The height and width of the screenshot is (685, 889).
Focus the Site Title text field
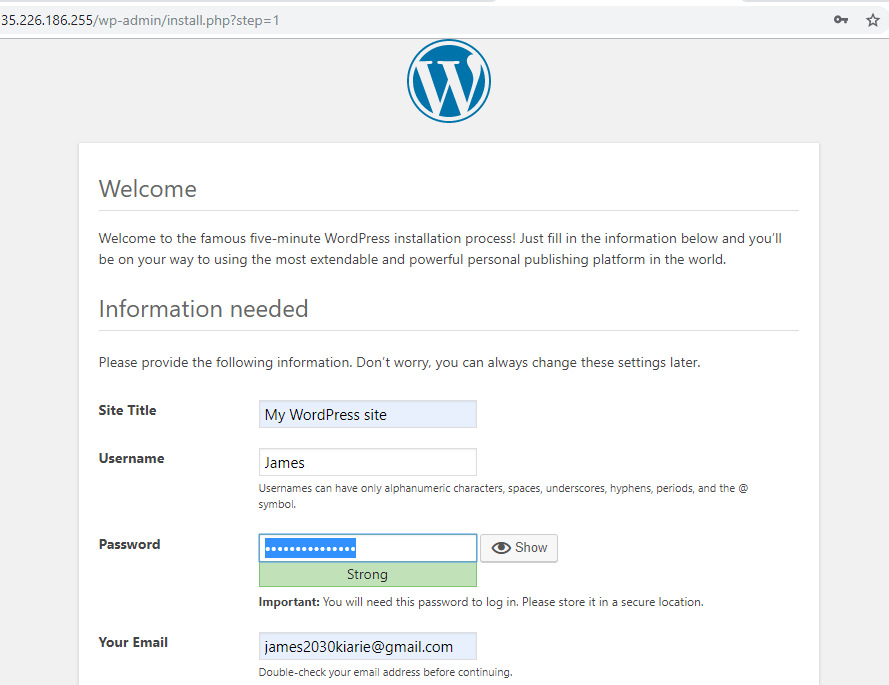point(367,414)
